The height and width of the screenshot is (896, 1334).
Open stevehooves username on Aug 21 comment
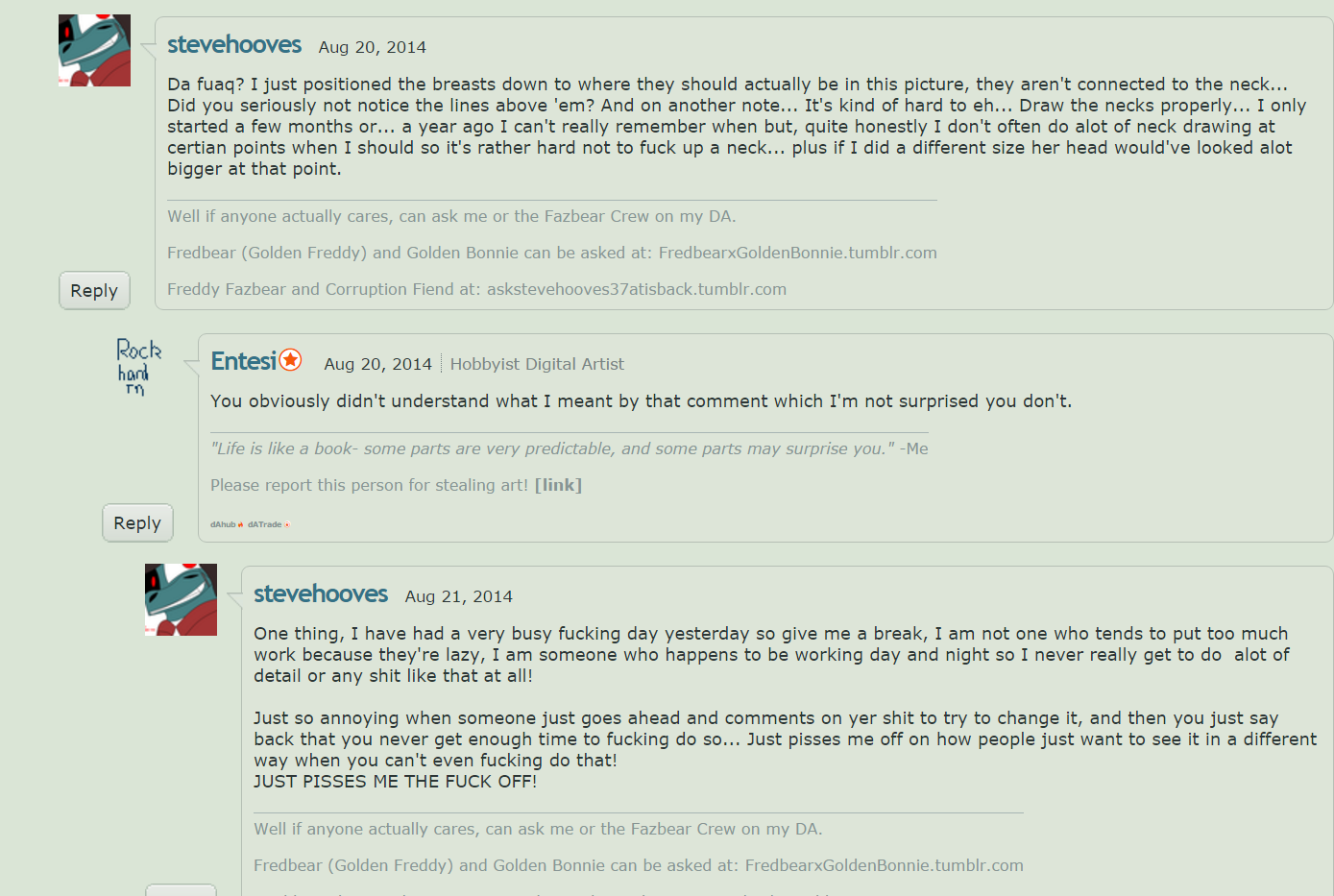321,593
